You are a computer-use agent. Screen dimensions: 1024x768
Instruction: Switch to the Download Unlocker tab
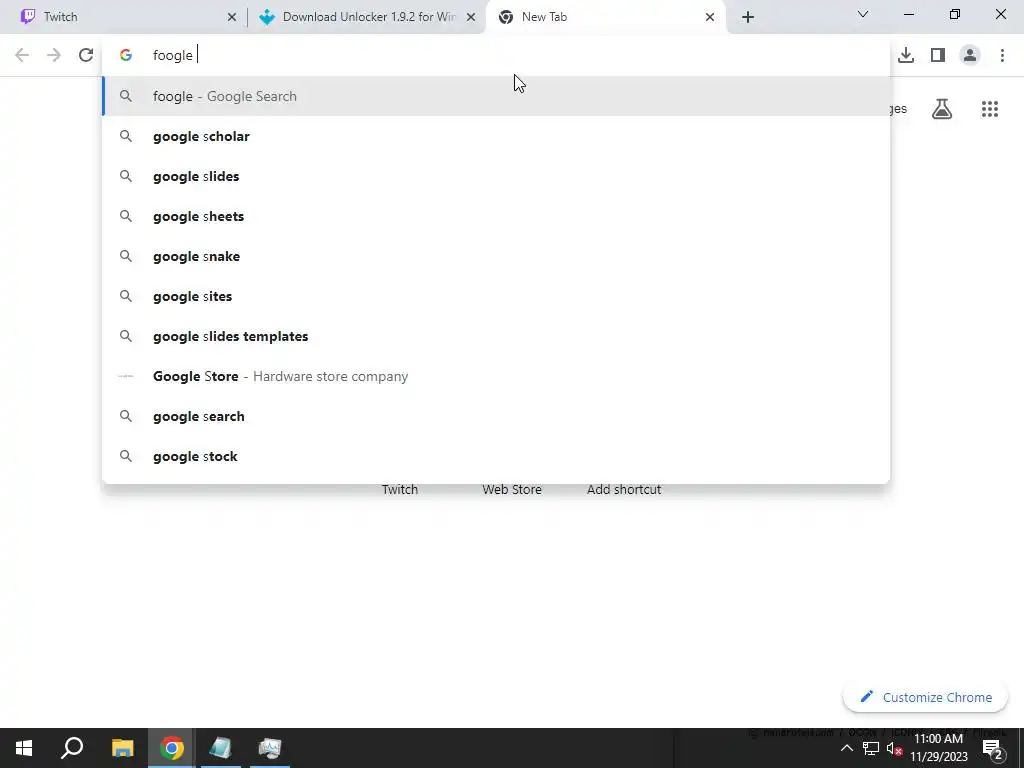pos(366,17)
